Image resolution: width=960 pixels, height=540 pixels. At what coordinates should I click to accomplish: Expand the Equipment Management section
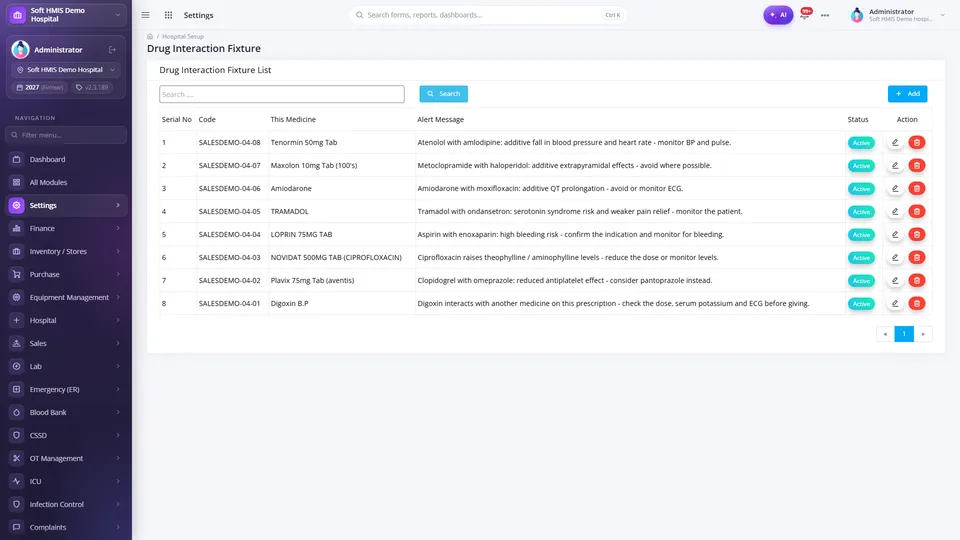click(66, 297)
